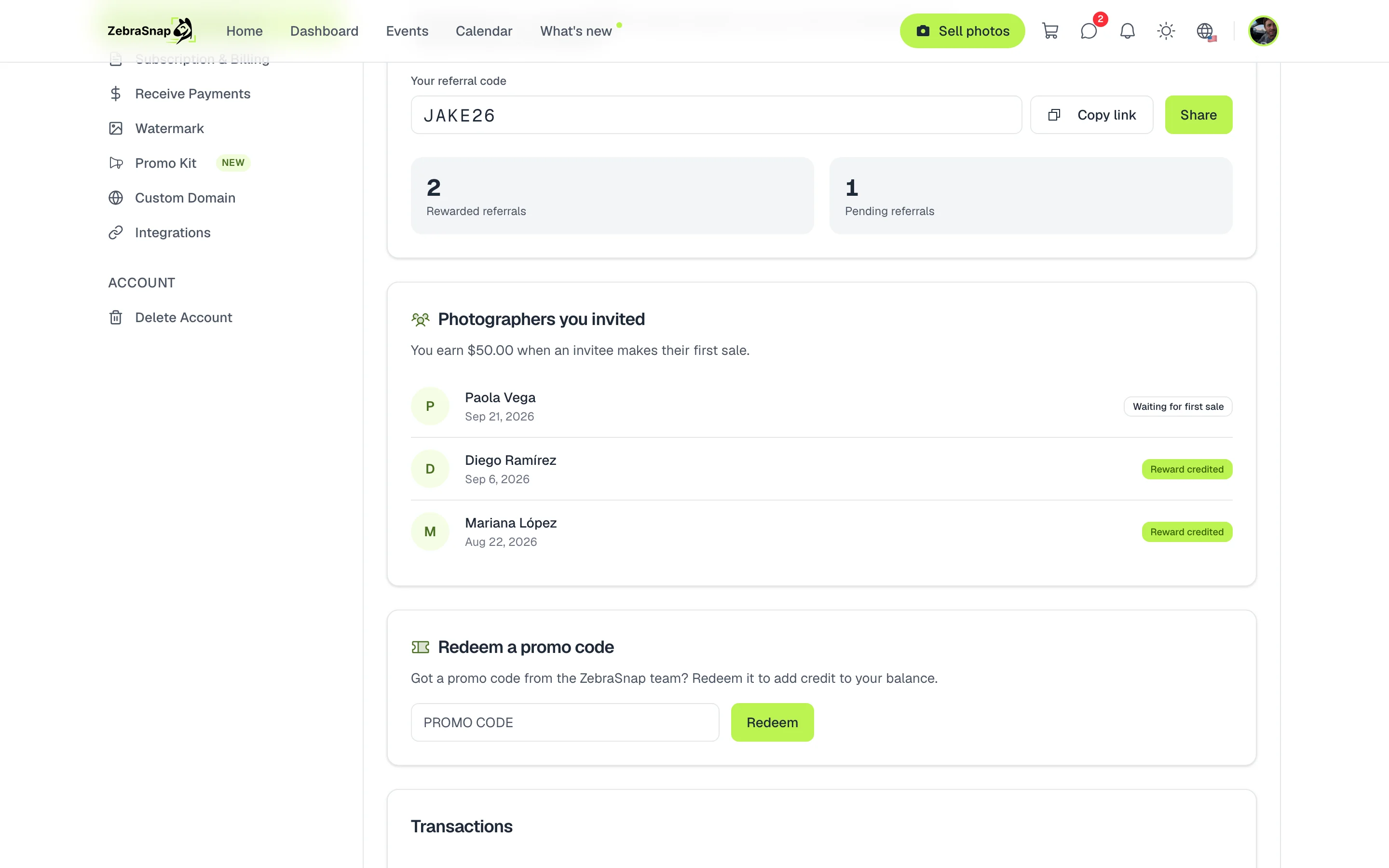Go to the Home nav item
Screen dimensions: 1389x868
tap(245, 31)
